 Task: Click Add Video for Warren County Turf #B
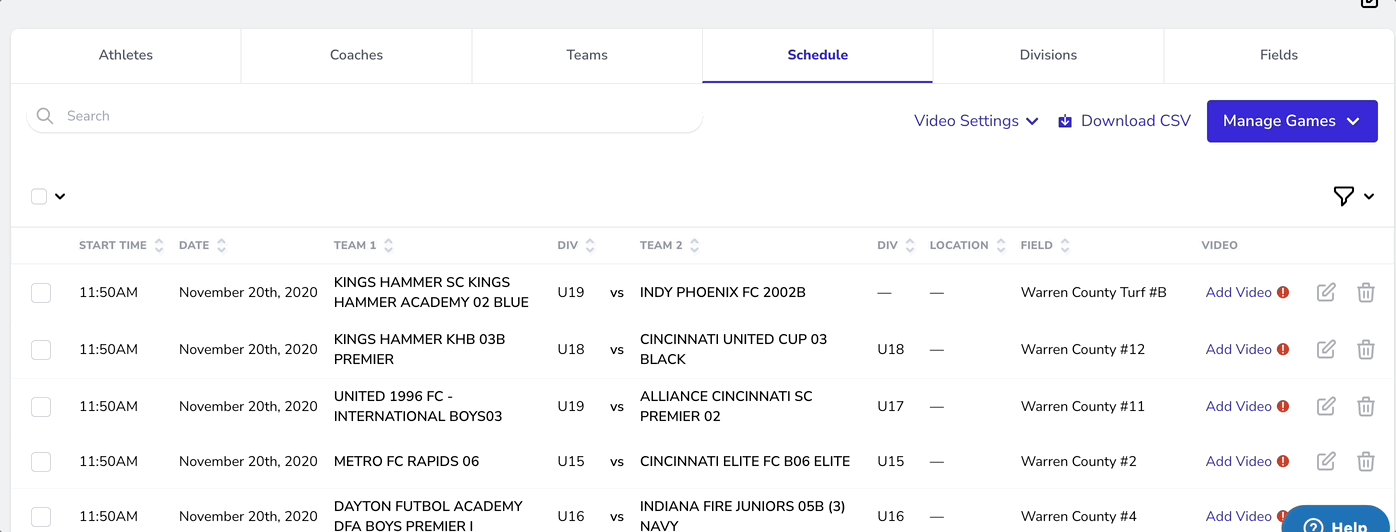click(x=1238, y=292)
